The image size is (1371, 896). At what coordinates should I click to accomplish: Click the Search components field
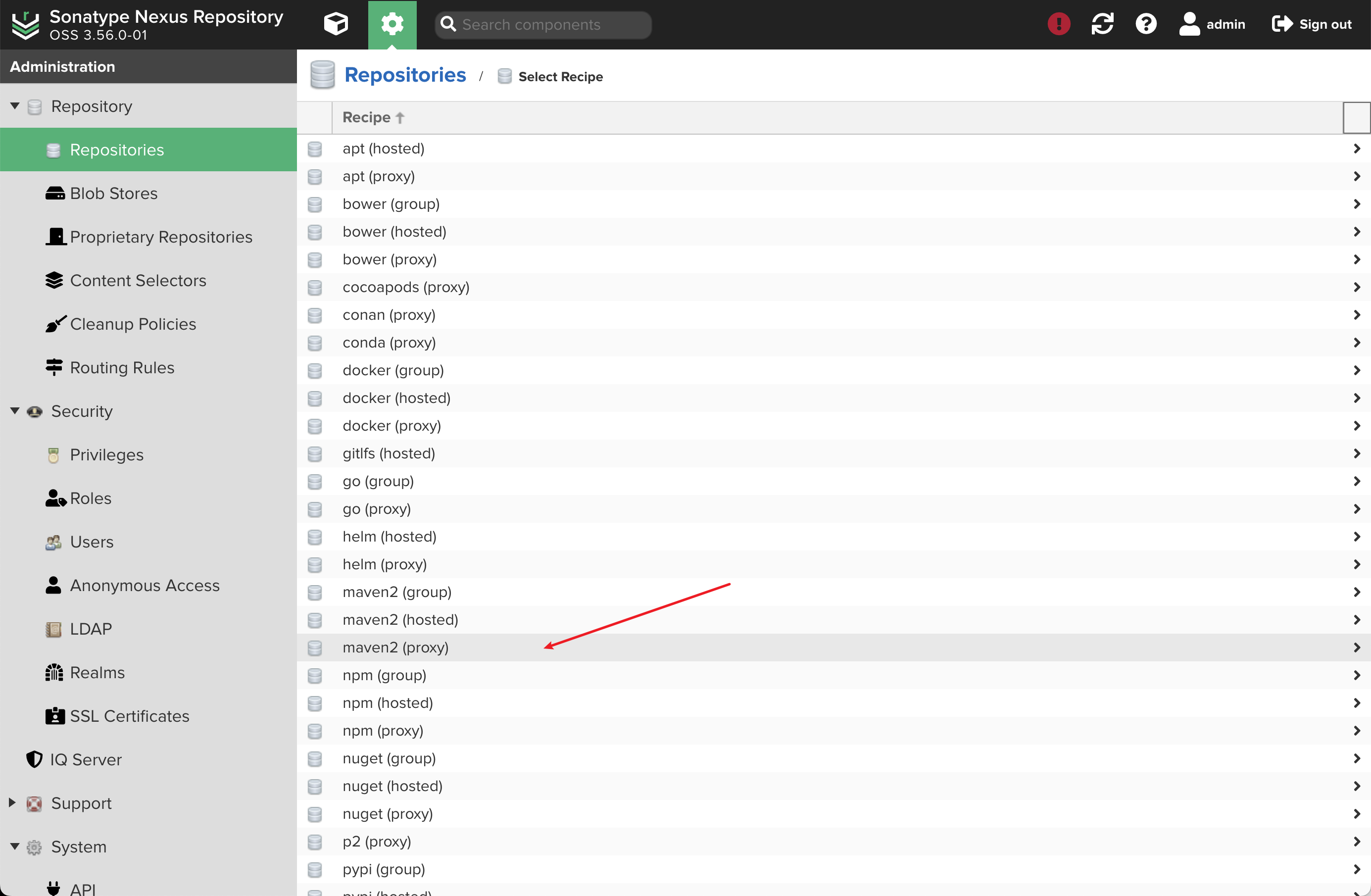click(x=543, y=25)
